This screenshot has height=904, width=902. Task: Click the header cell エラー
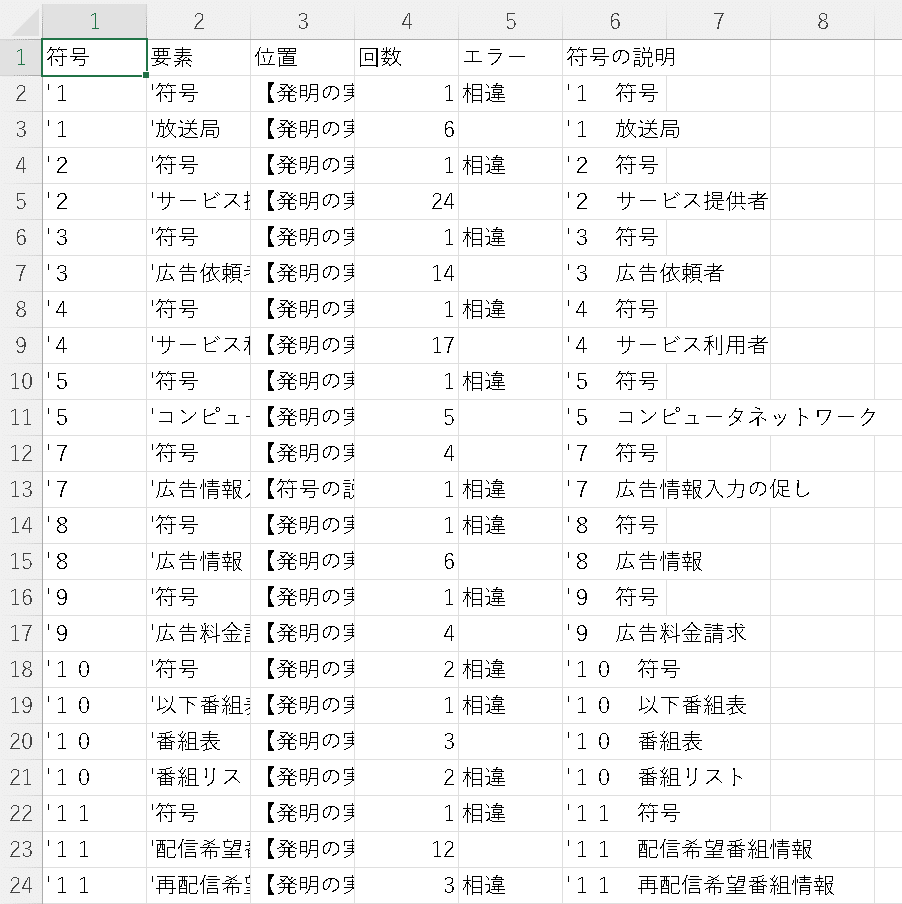(511, 57)
